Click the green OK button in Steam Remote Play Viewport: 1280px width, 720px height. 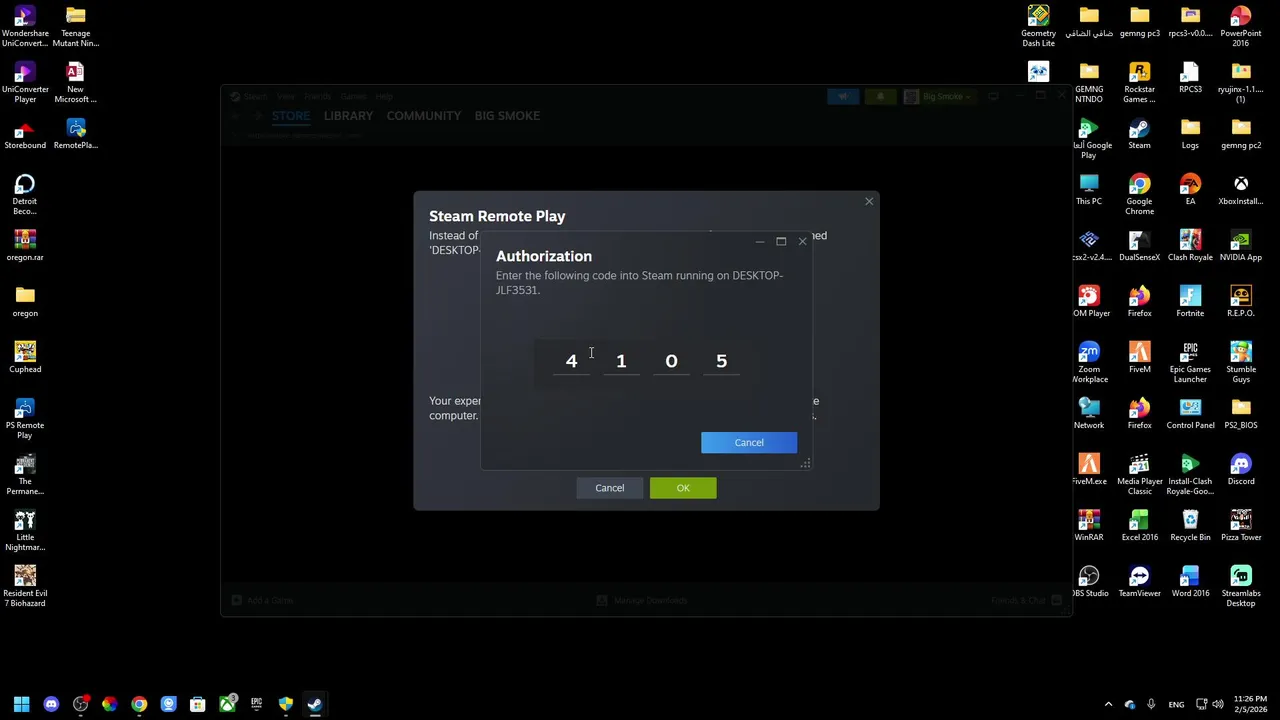coord(683,488)
